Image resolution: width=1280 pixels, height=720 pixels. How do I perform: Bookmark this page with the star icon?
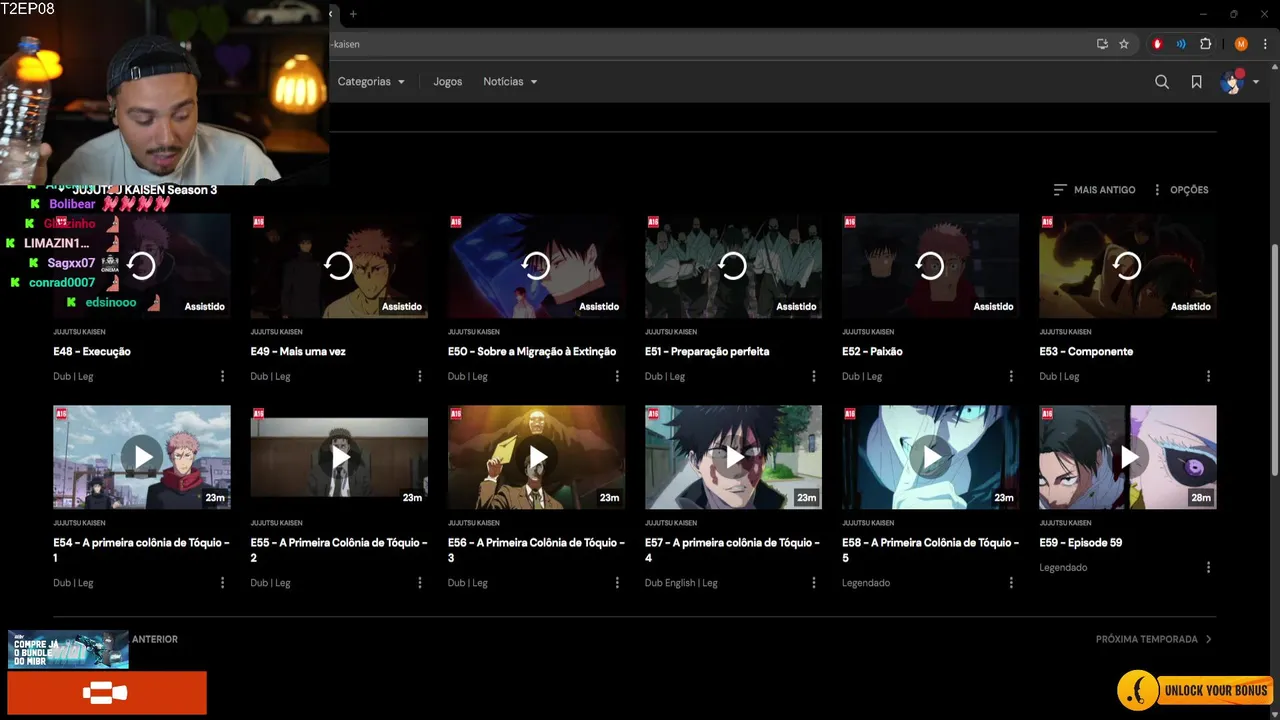(1124, 44)
